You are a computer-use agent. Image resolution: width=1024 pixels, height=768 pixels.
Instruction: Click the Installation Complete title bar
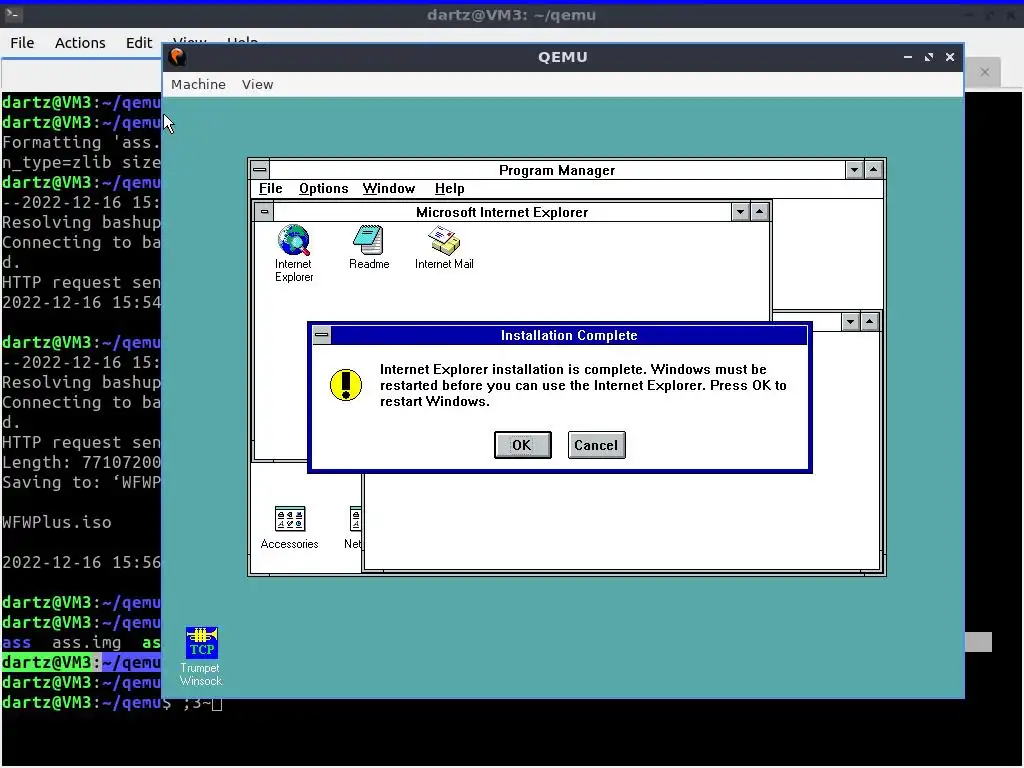[569, 335]
